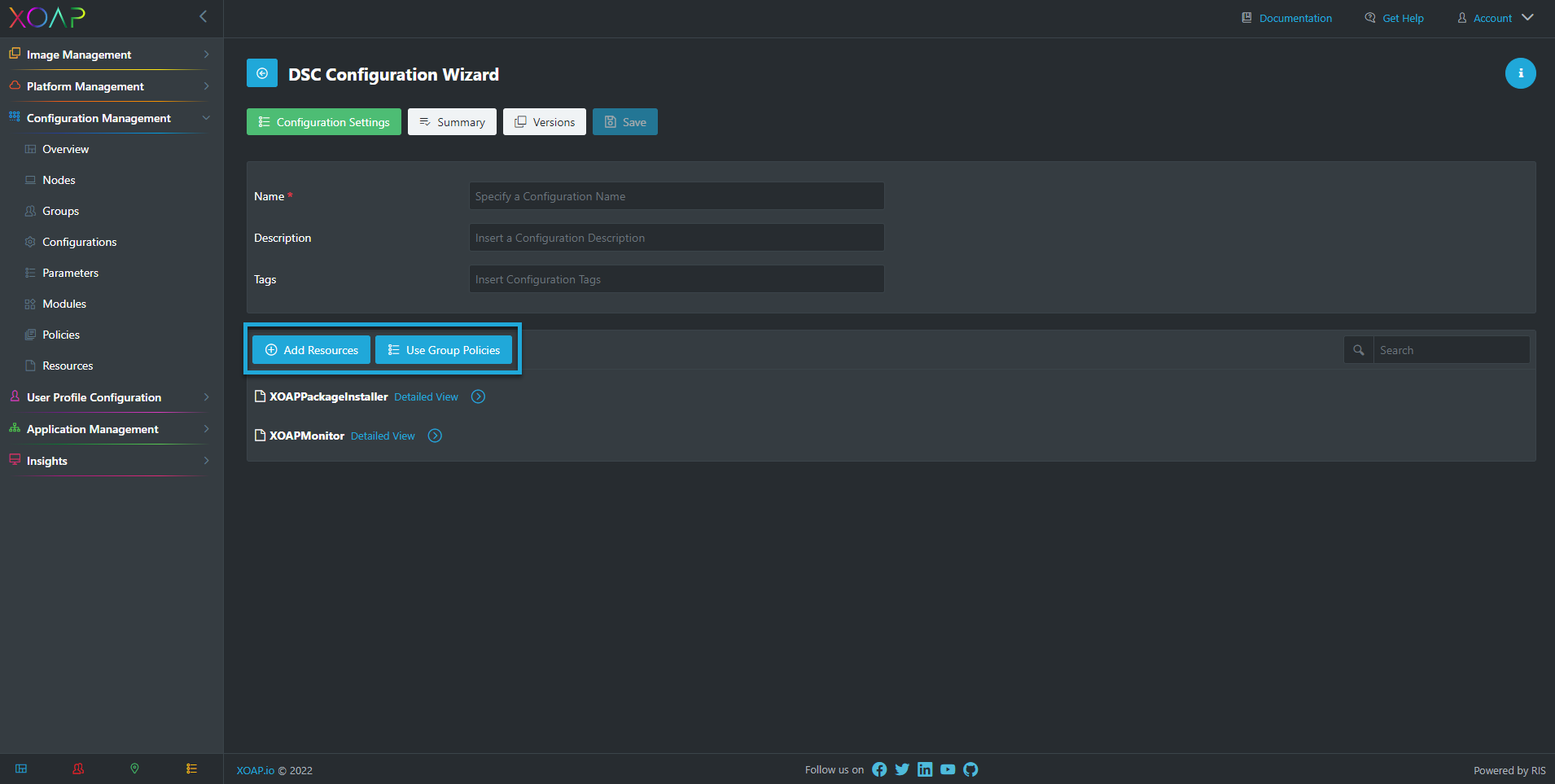Expand the Image Management chevron

[x=206, y=55]
